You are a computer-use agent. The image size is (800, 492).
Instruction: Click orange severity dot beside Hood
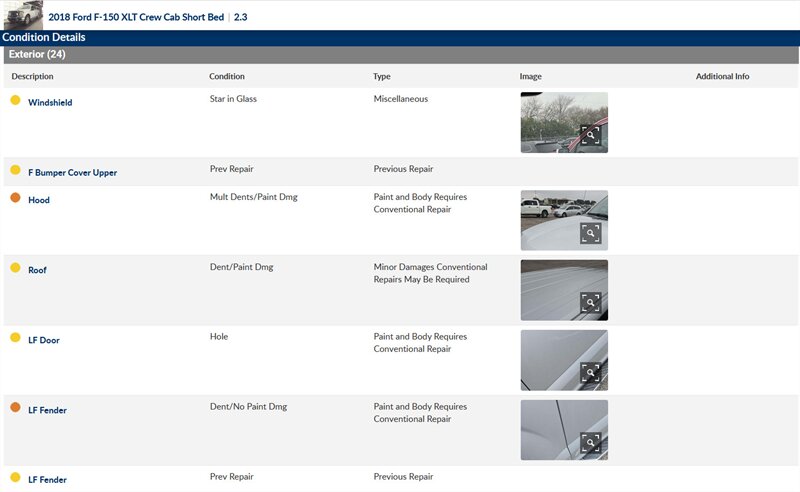tap(15, 198)
